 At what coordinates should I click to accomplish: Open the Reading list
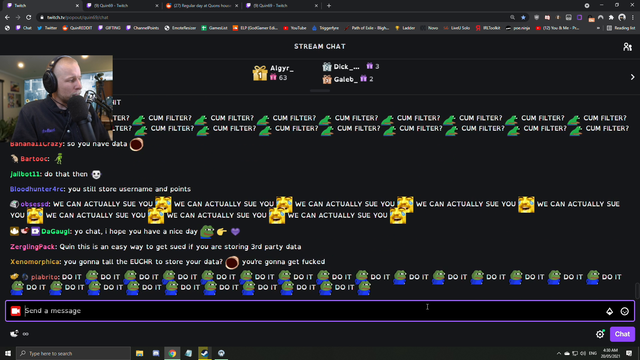coord(620,28)
